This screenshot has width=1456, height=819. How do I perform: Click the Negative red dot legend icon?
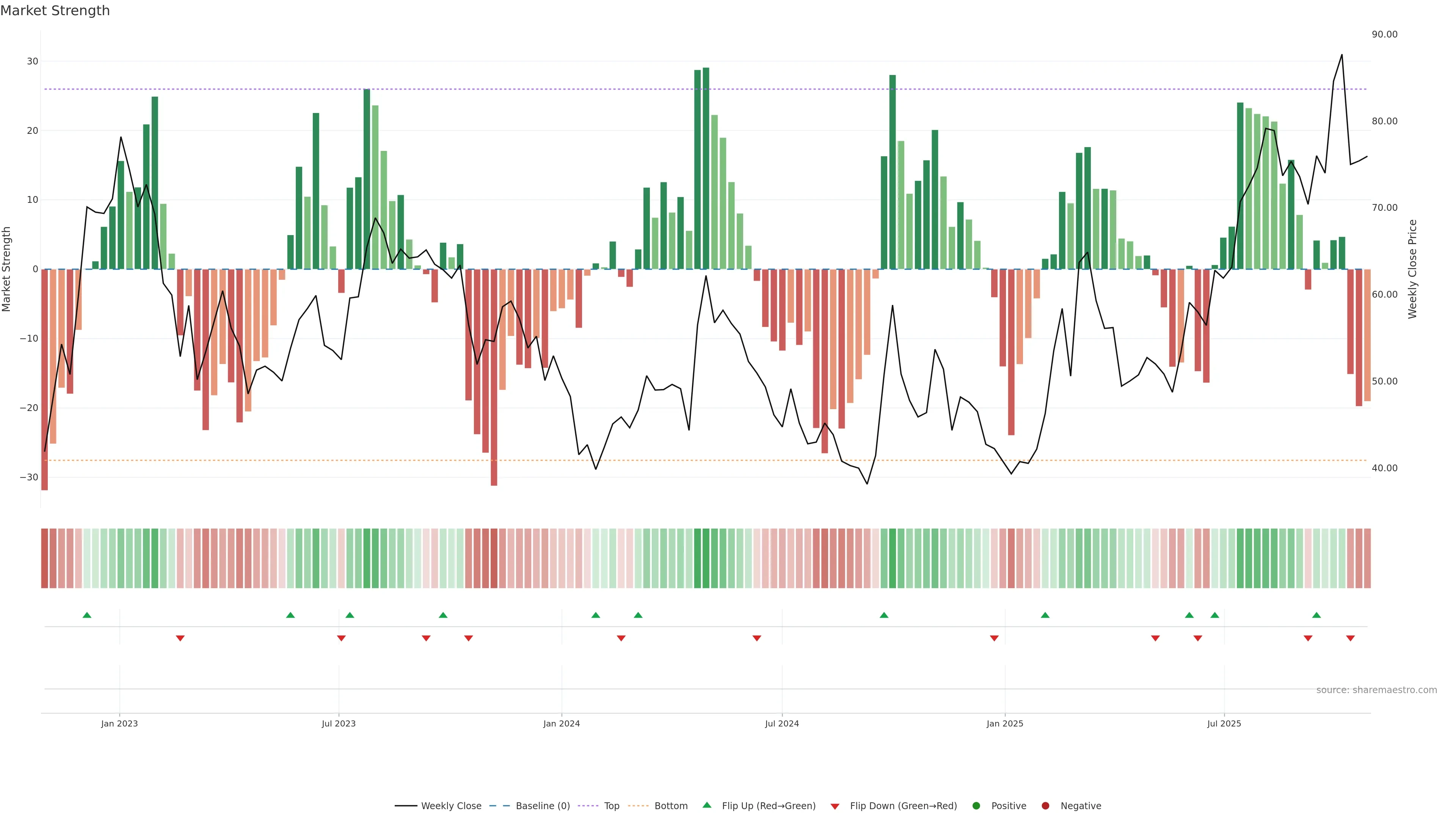[x=1045, y=805]
